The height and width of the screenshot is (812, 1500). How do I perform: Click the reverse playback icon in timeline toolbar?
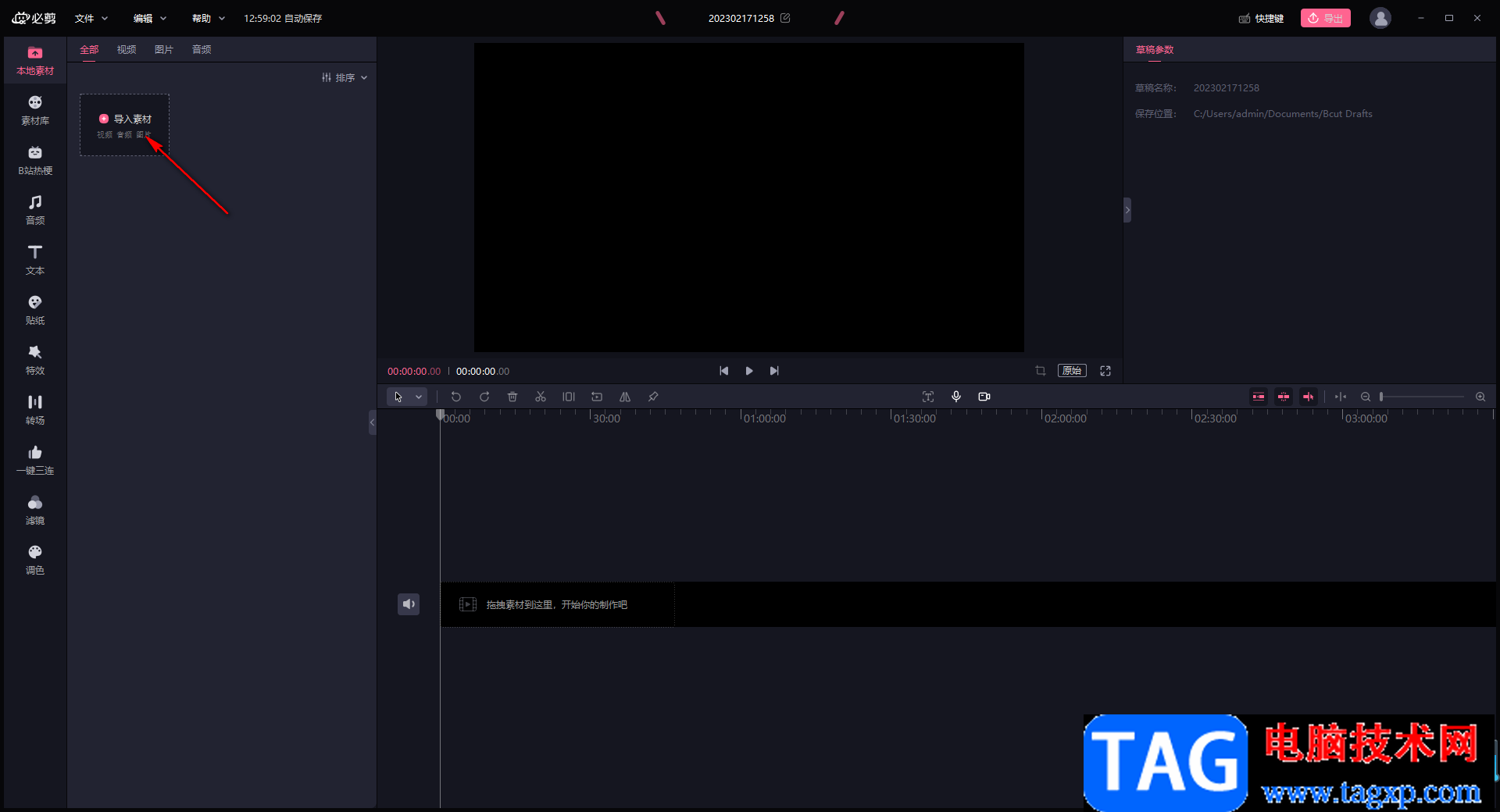[597, 397]
